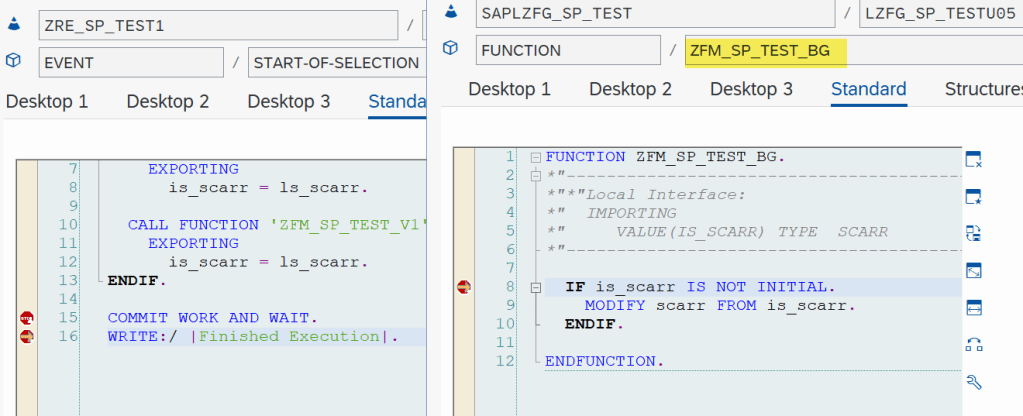Click 'ENDIF.' on line 10 of right editor
Viewport: 1023px width, 416px height.
(x=594, y=324)
